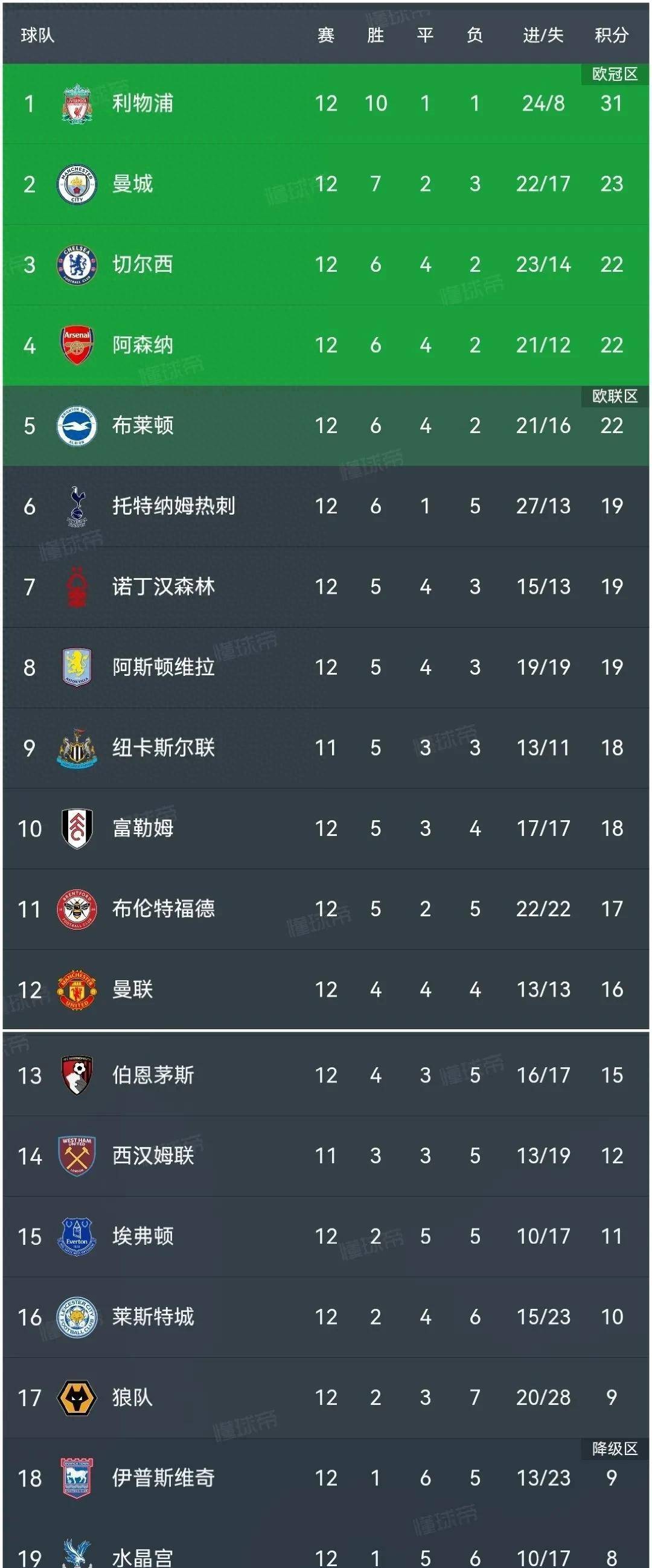Click the Brighton club logo

(x=77, y=425)
